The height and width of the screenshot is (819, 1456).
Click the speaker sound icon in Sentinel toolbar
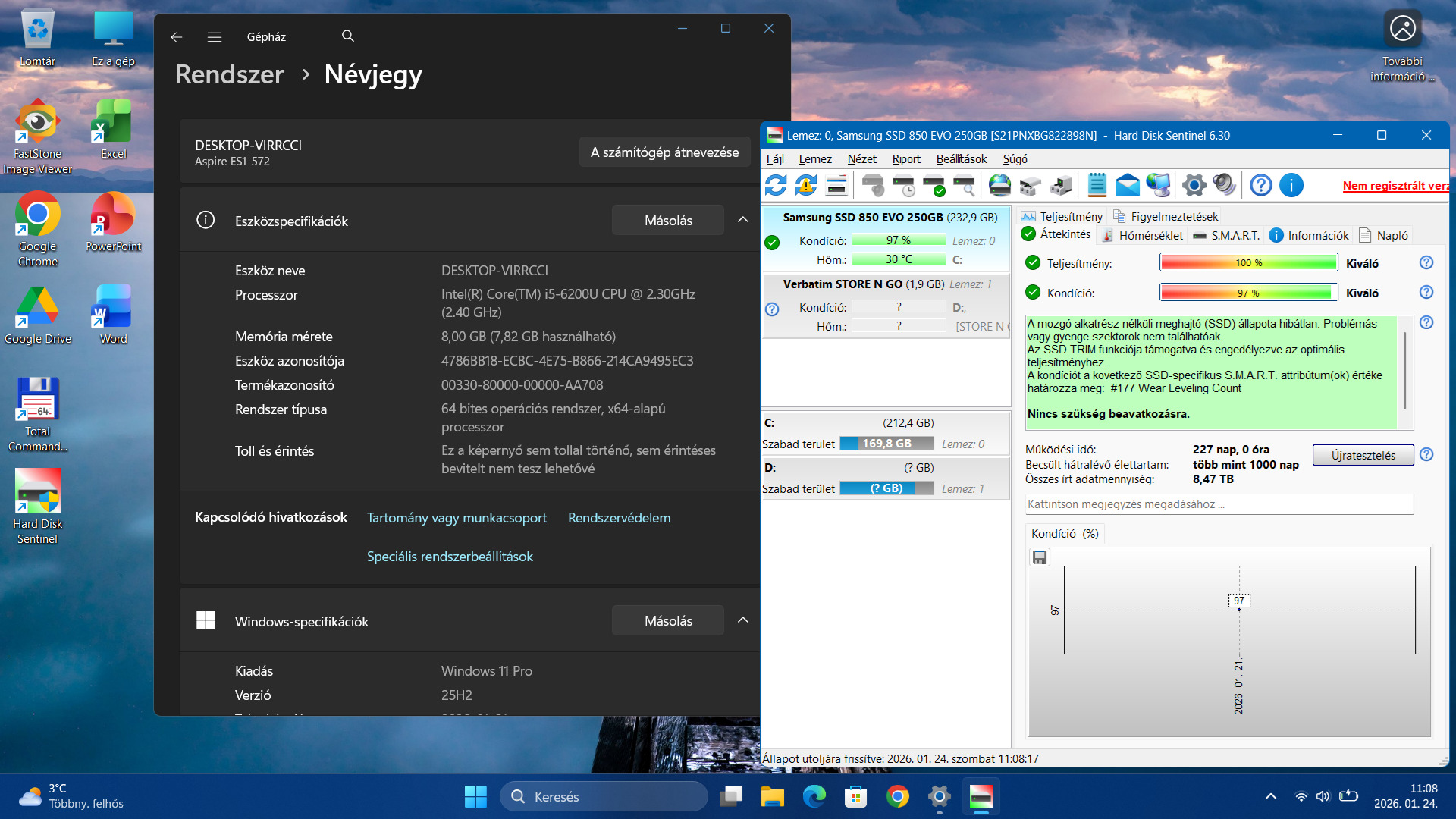click(1224, 185)
